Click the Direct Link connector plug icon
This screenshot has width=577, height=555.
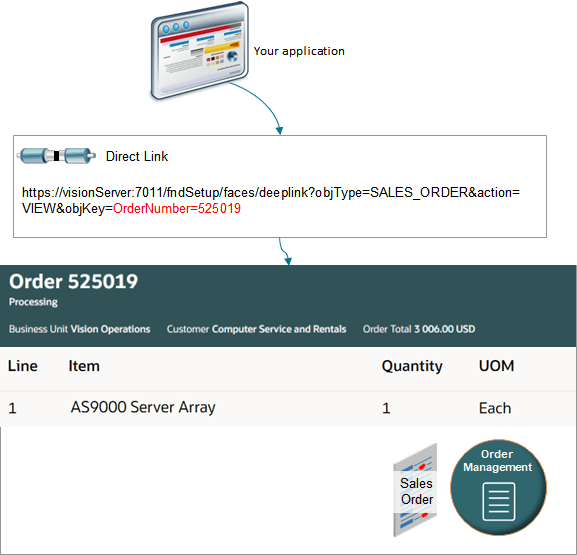56,156
